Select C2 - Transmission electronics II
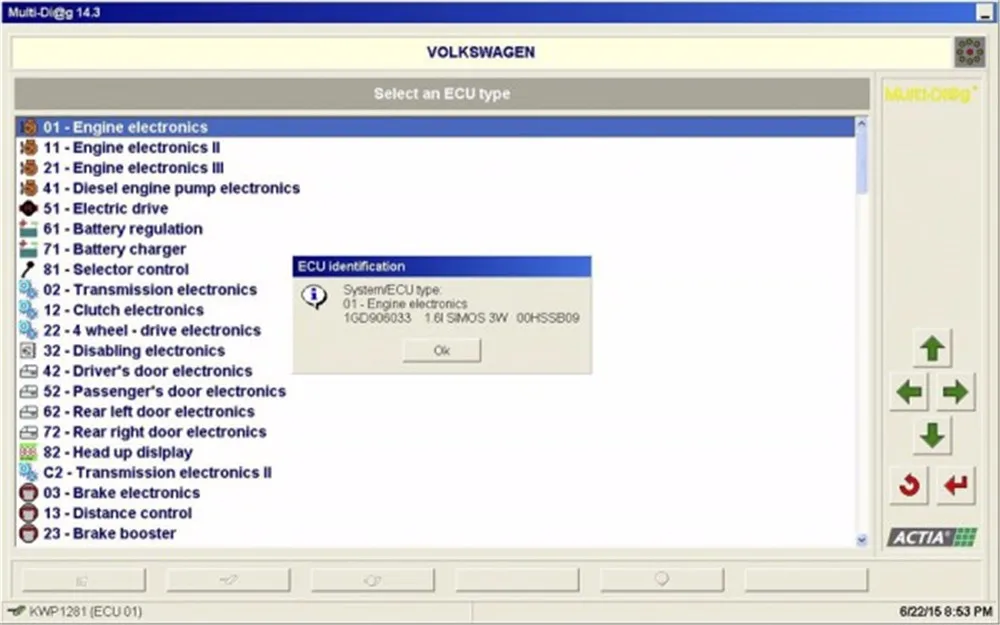The height and width of the screenshot is (625, 1000). 436,473
